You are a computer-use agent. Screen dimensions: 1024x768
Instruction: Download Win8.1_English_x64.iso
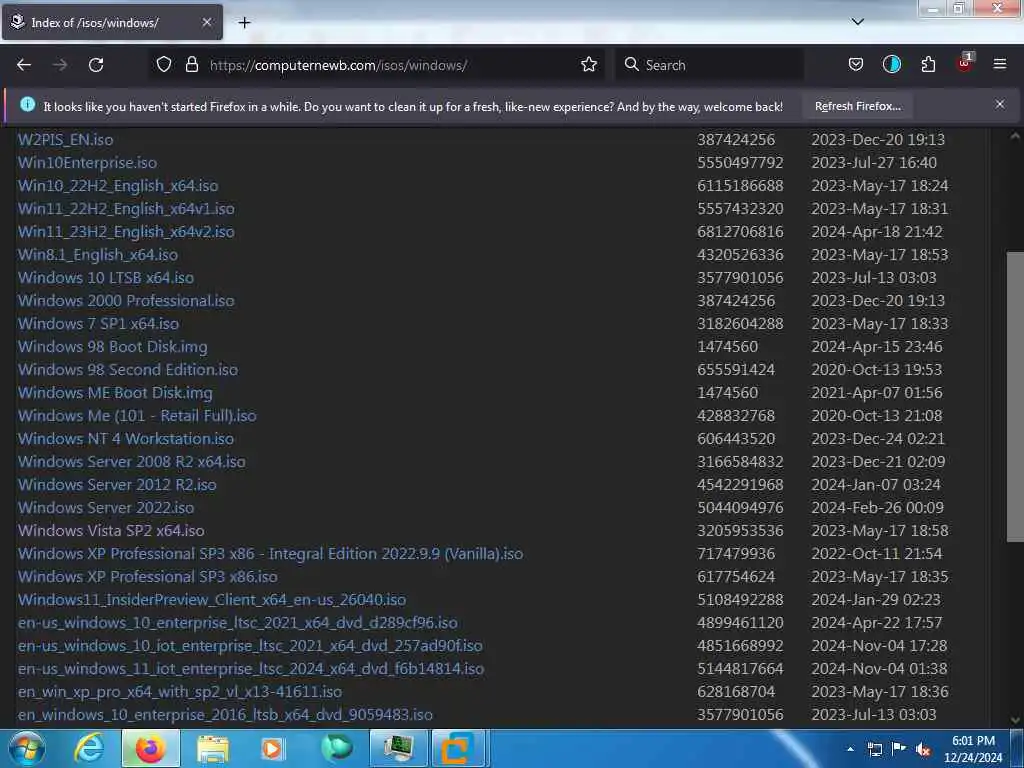(x=98, y=255)
